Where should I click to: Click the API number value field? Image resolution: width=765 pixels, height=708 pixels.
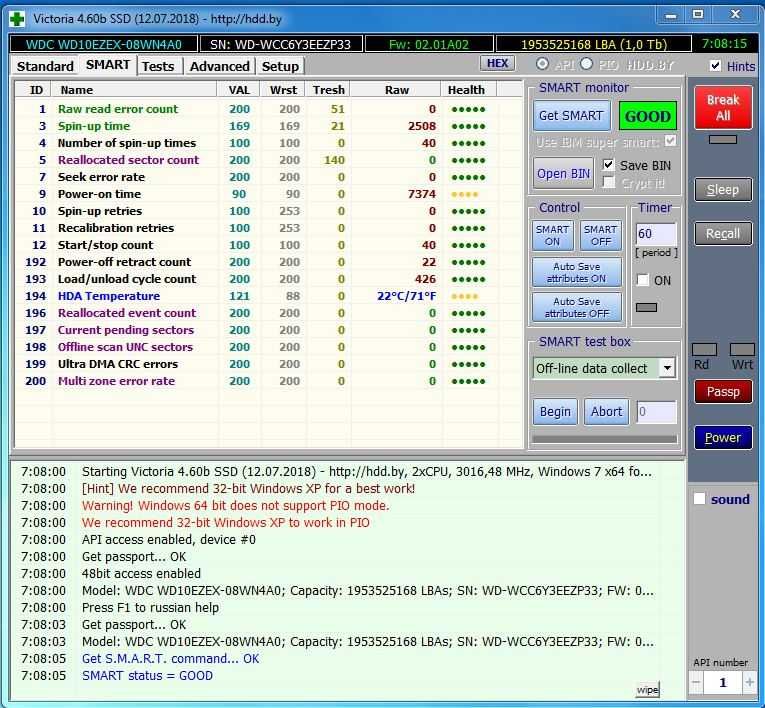[x=723, y=682]
